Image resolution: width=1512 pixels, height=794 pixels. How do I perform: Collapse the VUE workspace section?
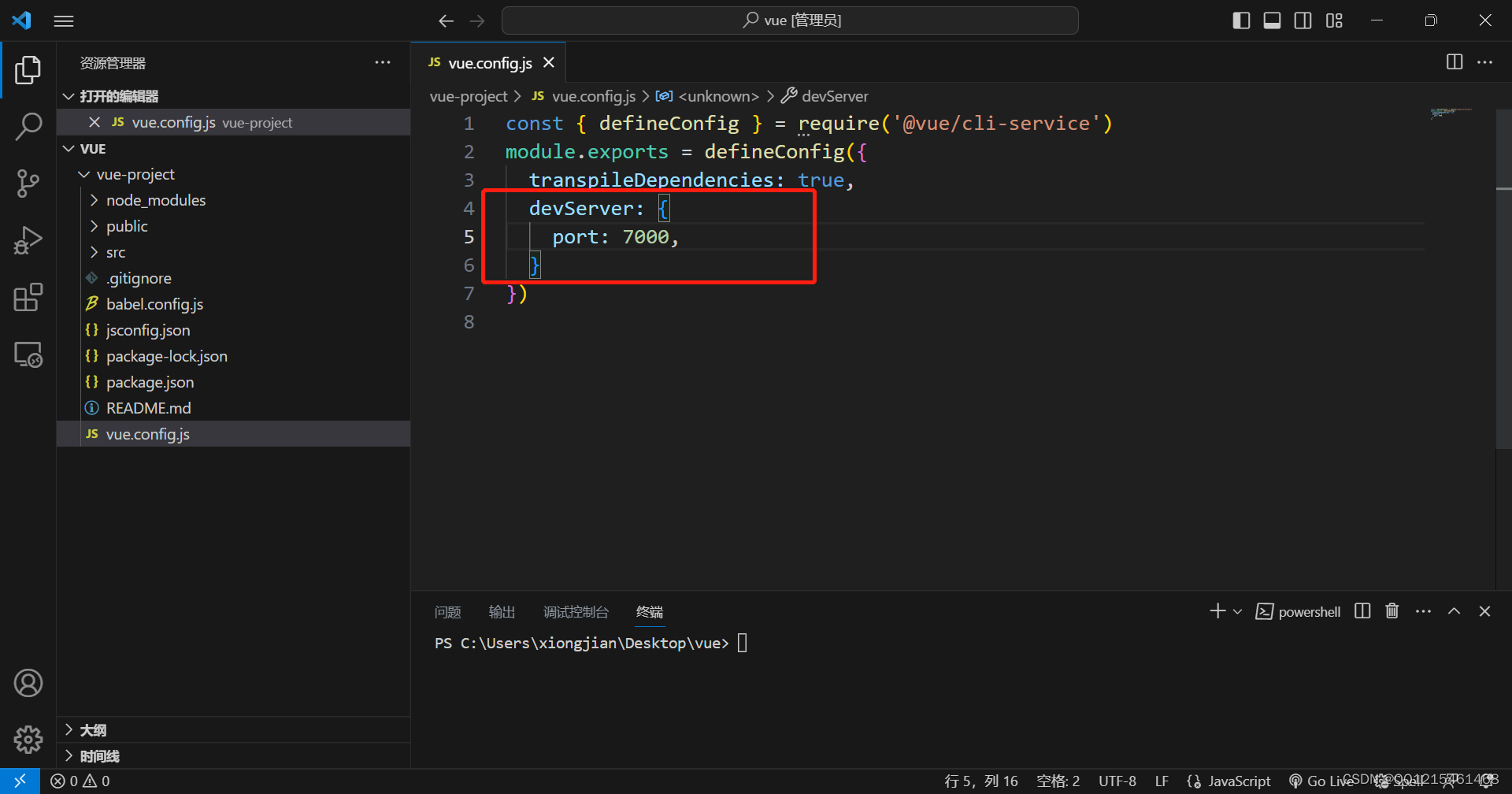pos(233,149)
